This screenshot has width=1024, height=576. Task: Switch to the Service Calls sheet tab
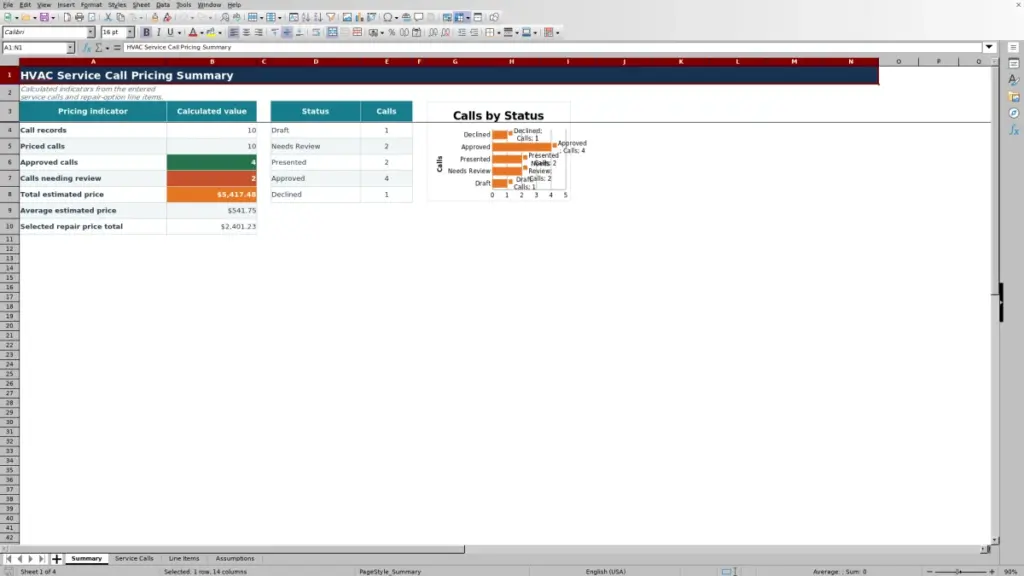coord(134,559)
